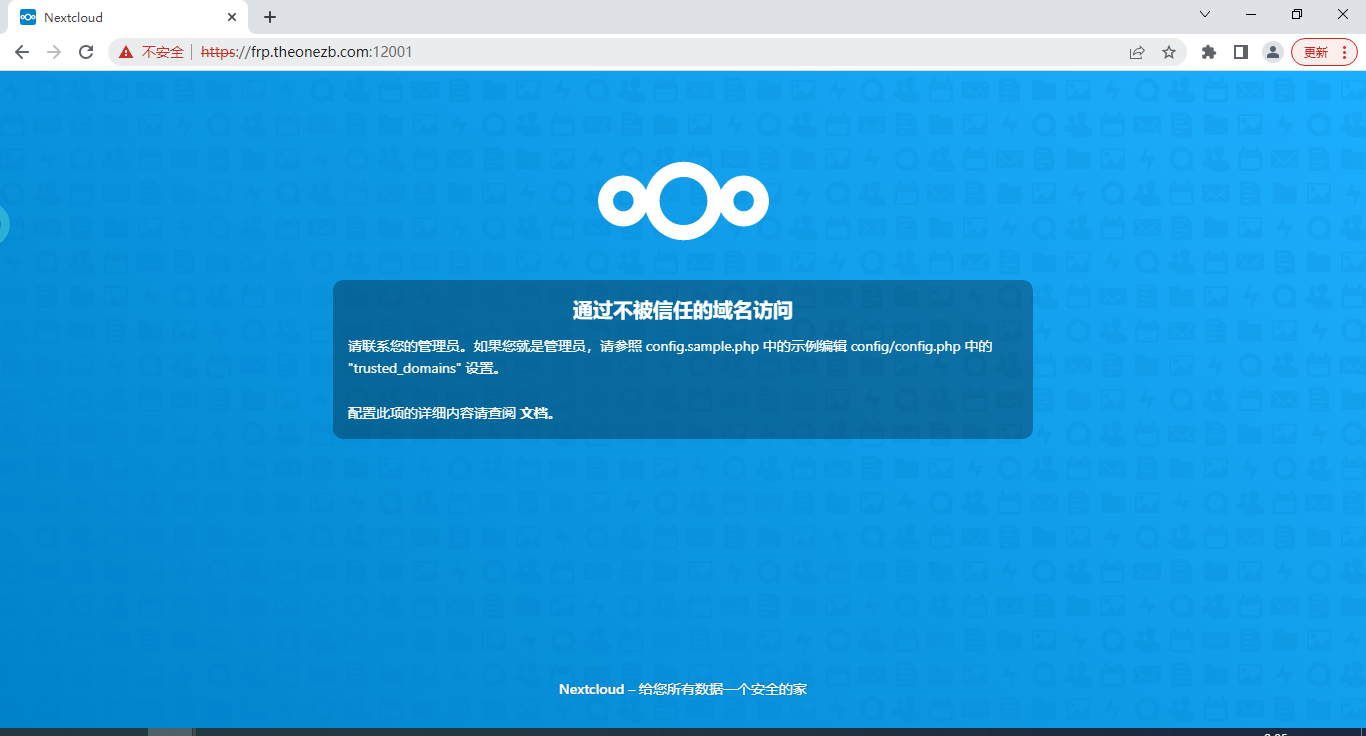Open the tab search chevron dropdown
Viewport: 1366px width, 736px height.
(x=1205, y=14)
